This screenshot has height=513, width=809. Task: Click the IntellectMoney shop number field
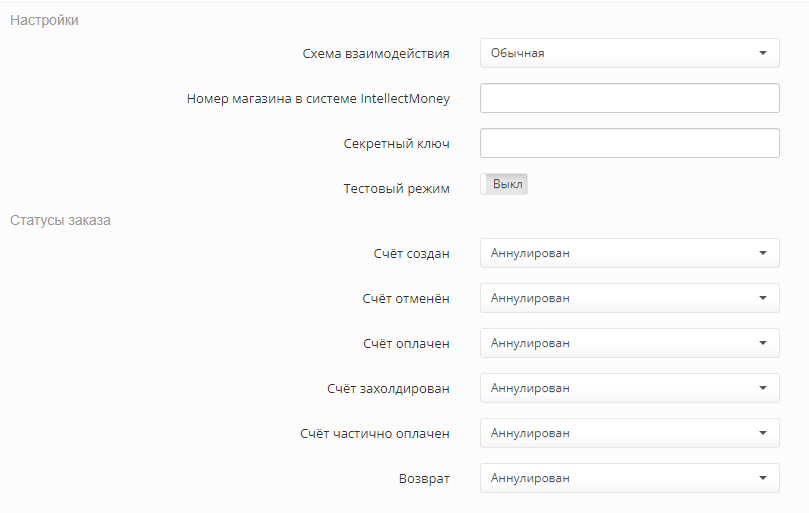629,98
